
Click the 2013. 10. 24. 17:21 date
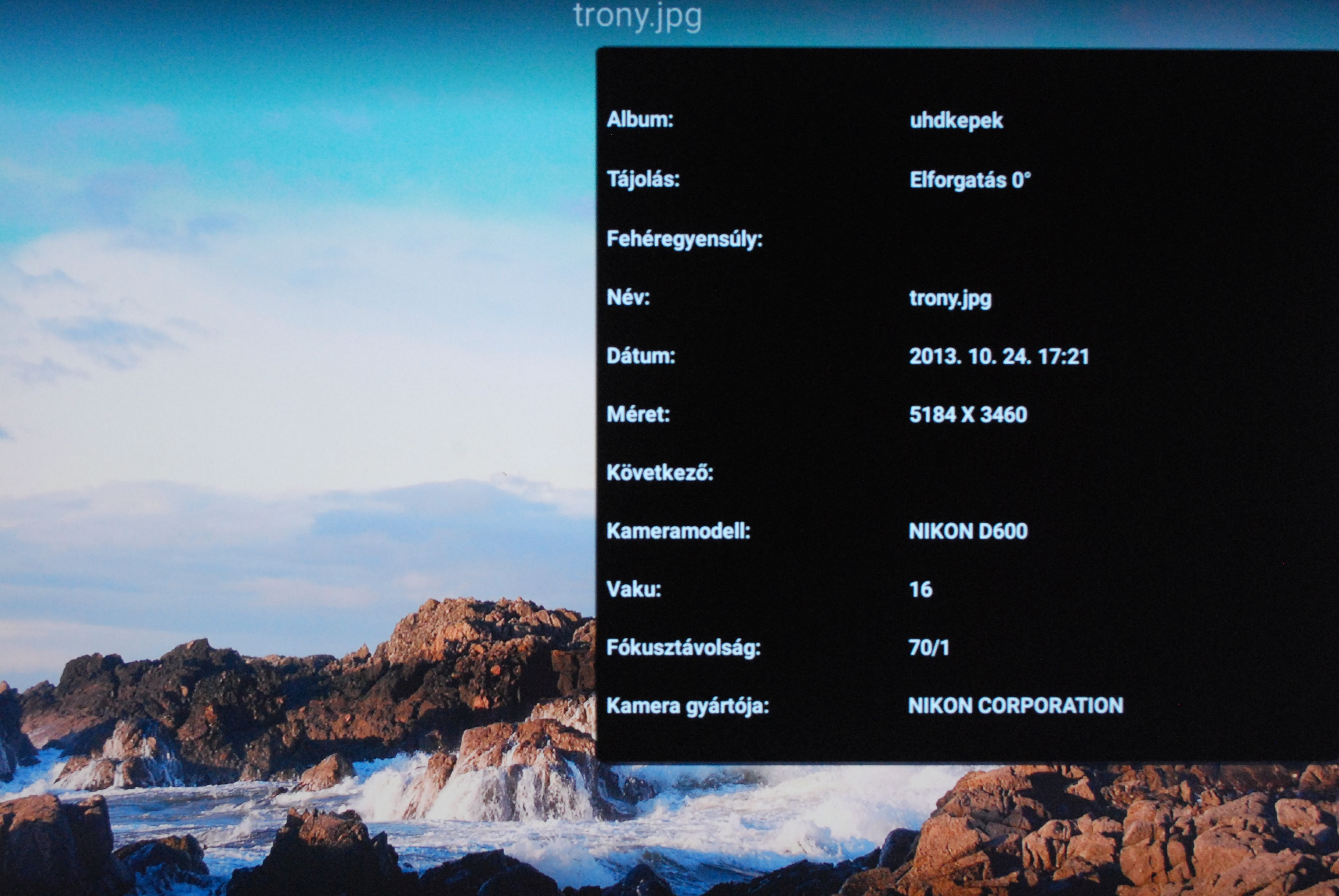point(998,357)
